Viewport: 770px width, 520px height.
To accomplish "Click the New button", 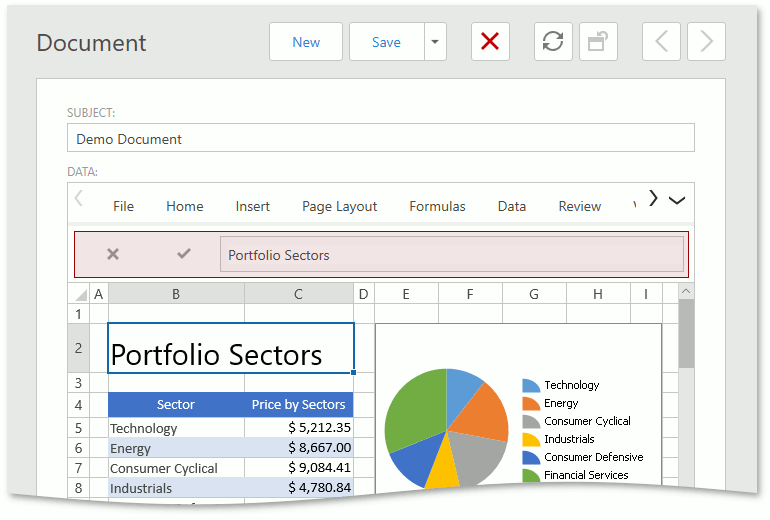I will click(306, 42).
